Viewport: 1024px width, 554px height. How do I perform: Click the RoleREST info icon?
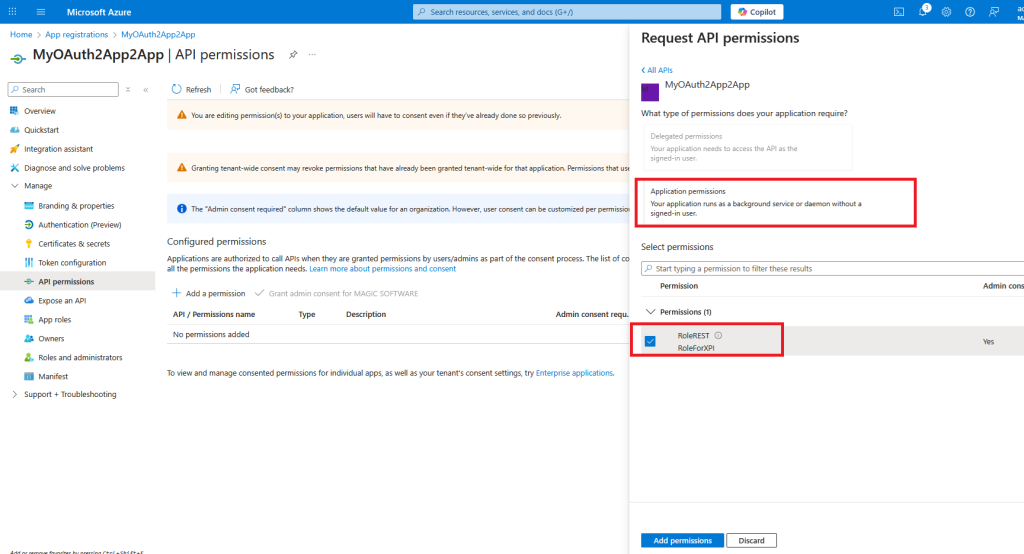(x=718, y=335)
